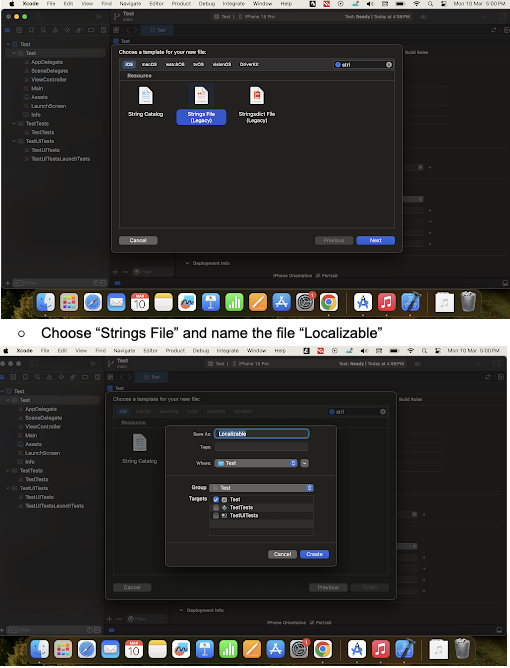Open Product menu in lower menu bar

pos(175,351)
